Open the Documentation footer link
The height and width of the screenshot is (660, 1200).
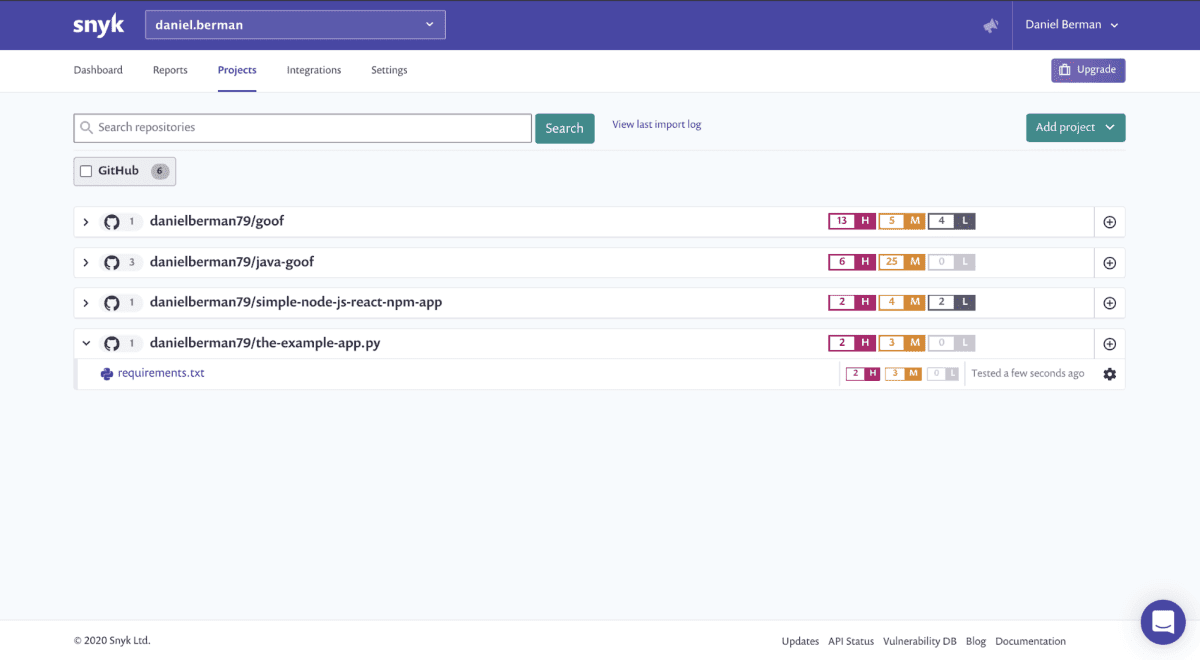coord(1030,641)
